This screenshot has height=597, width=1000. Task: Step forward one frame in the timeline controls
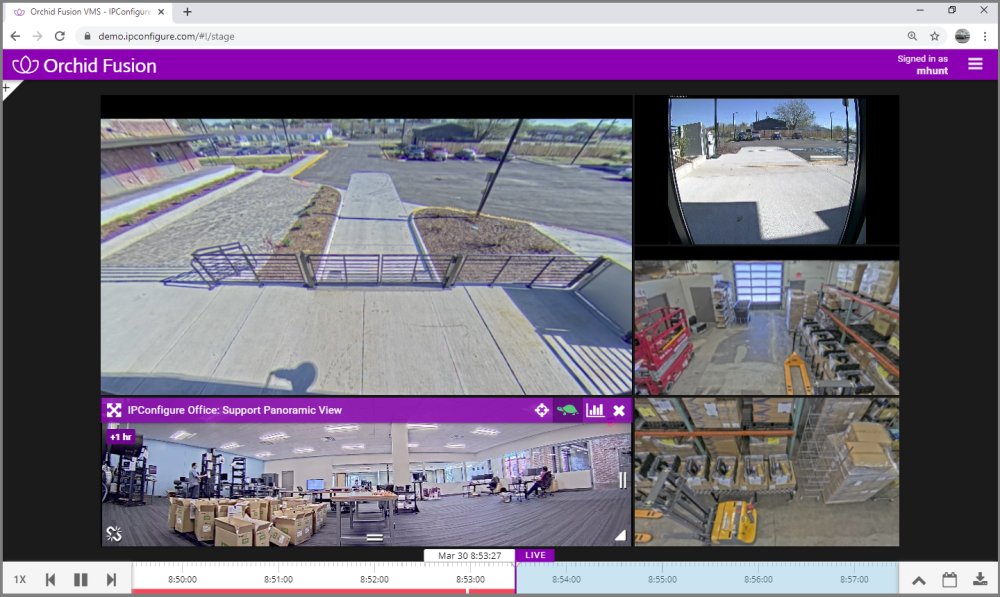click(x=110, y=578)
